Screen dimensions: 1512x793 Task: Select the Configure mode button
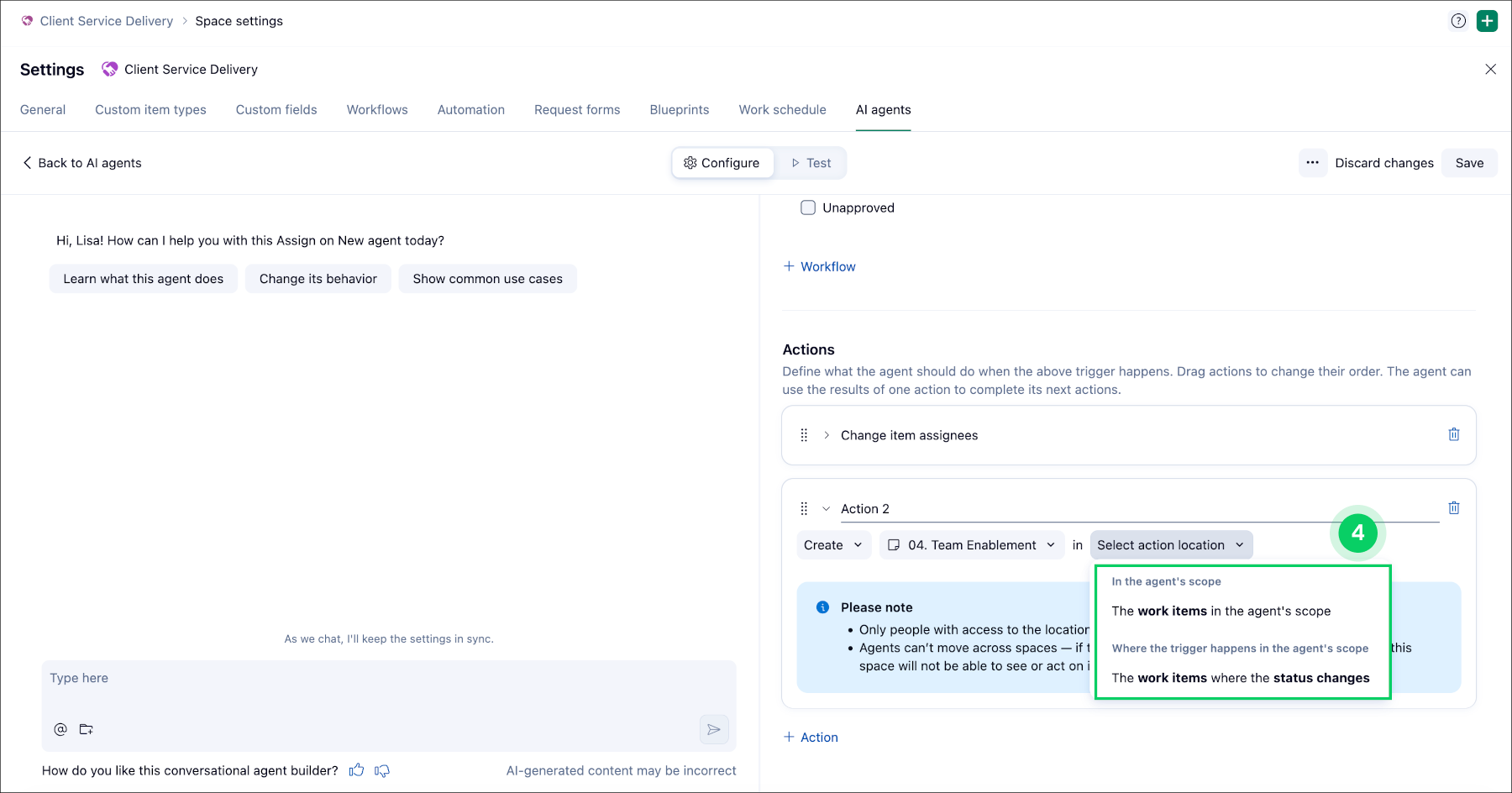[722, 163]
